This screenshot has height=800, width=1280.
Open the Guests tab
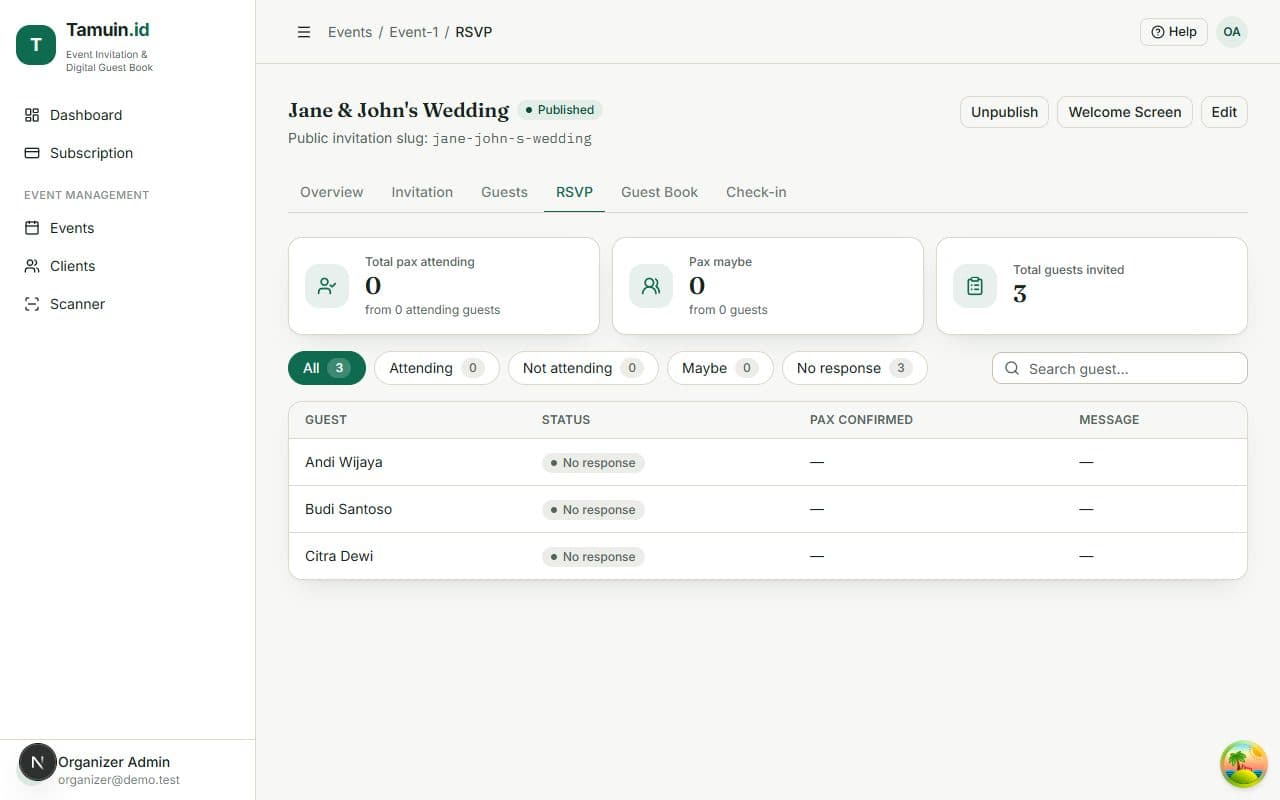[x=504, y=192]
